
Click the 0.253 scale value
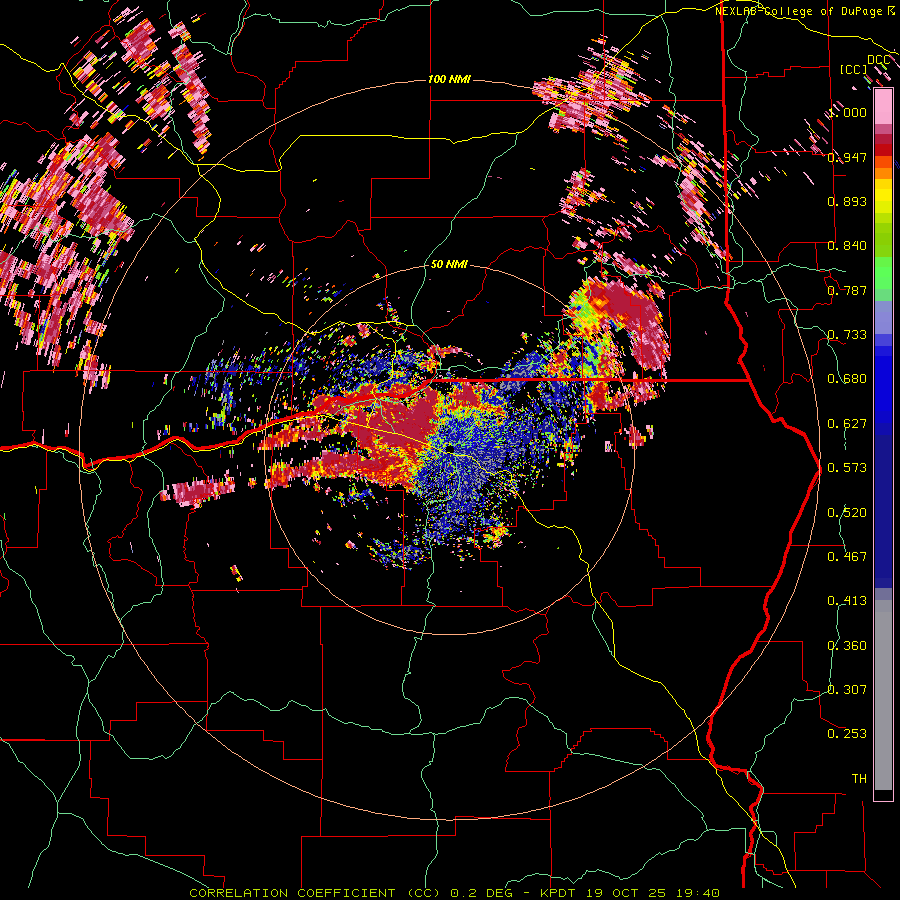pyautogui.click(x=847, y=734)
